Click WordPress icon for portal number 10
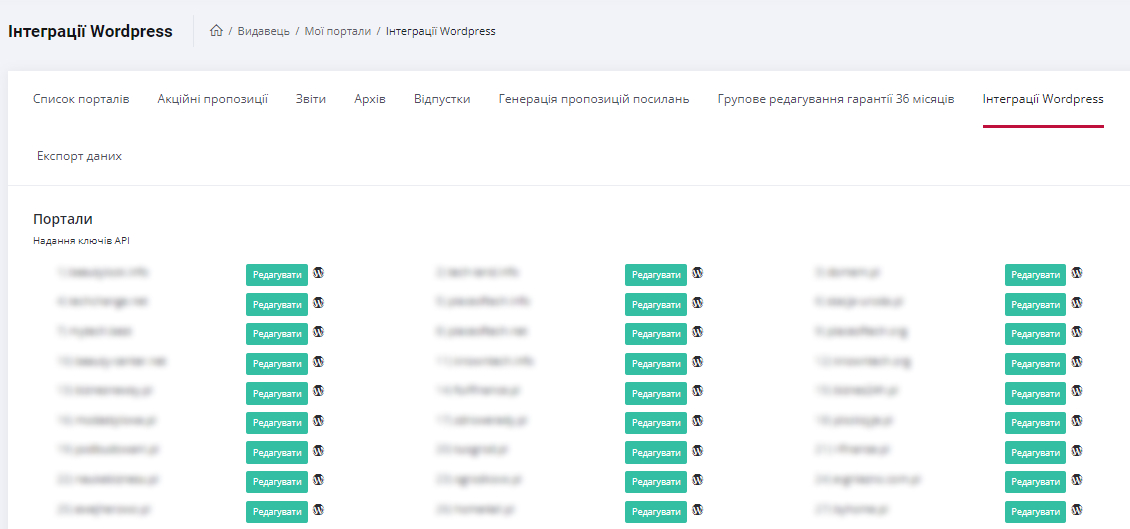This screenshot has height=529, width=1130. pos(319,362)
